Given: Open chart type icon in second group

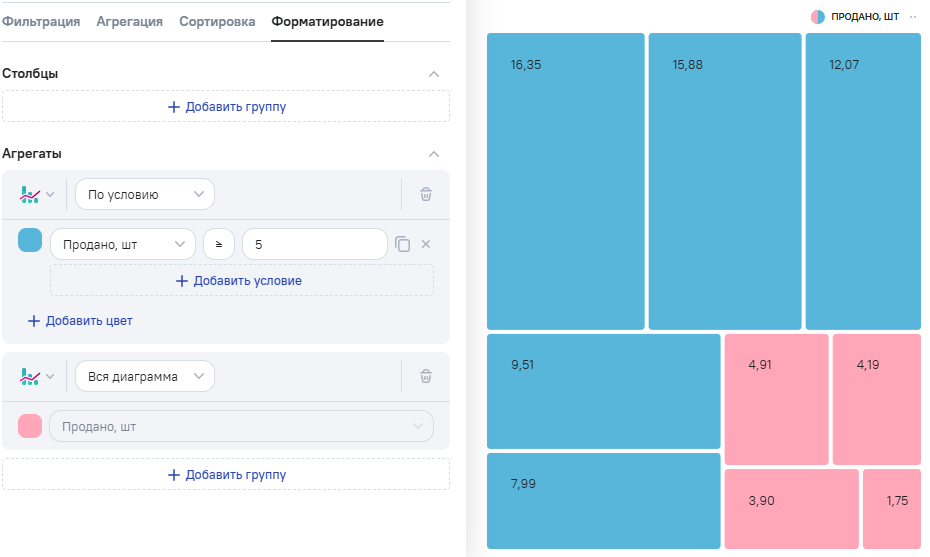Looking at the screenshot, I should coord(36,377).
